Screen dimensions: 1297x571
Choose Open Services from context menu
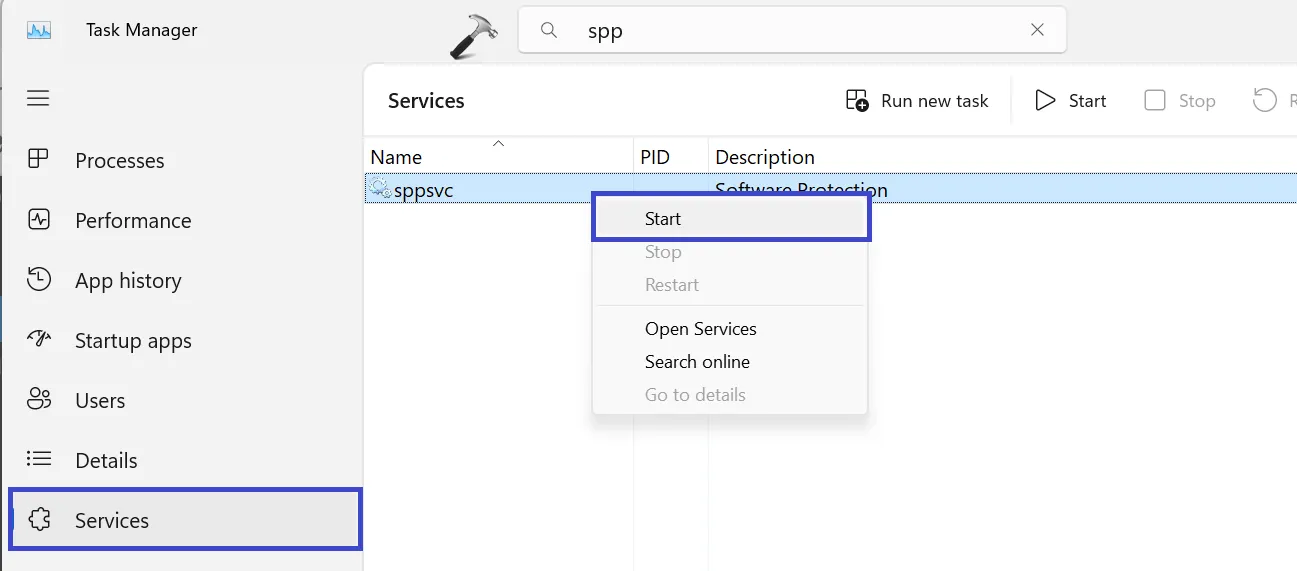700,329
